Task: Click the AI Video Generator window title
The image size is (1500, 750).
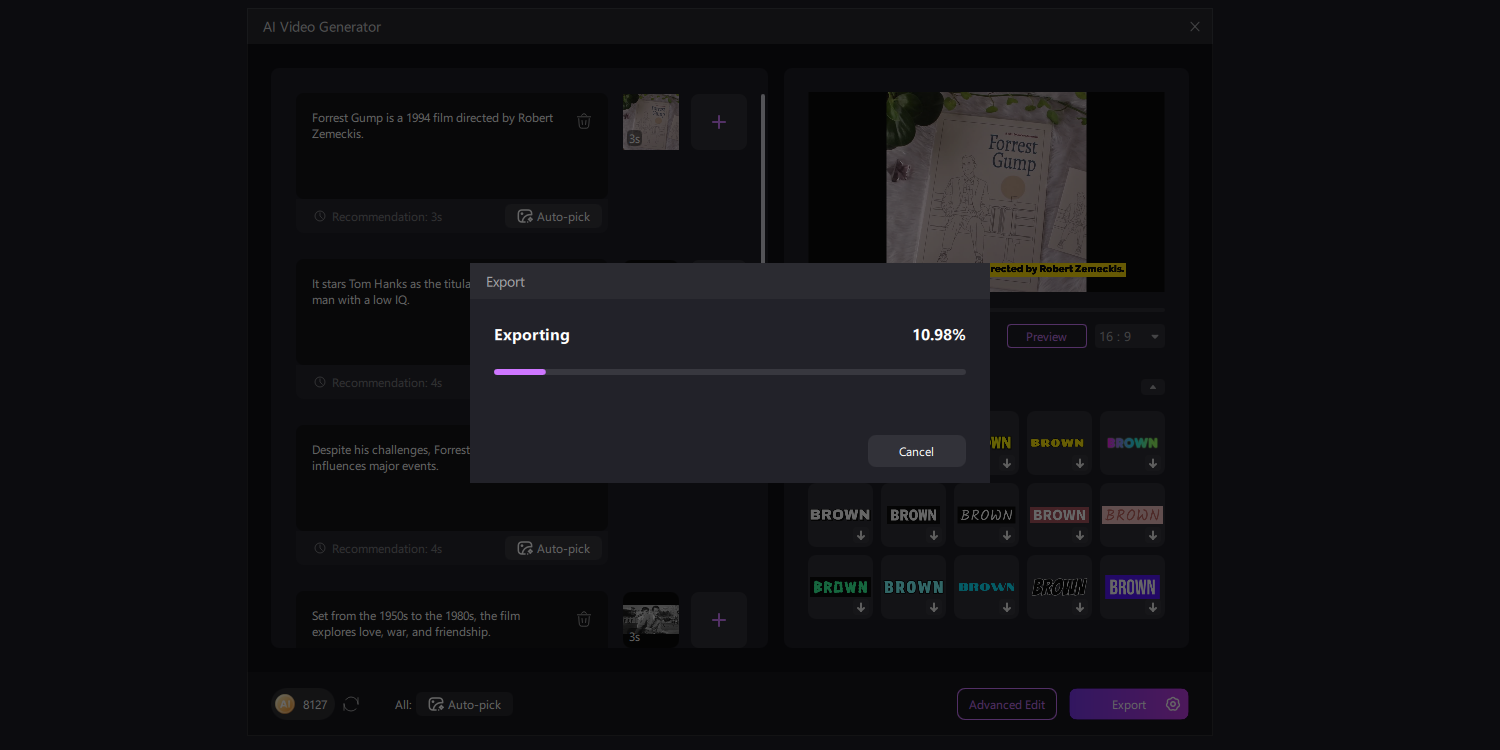Action: tap(322, 27)
